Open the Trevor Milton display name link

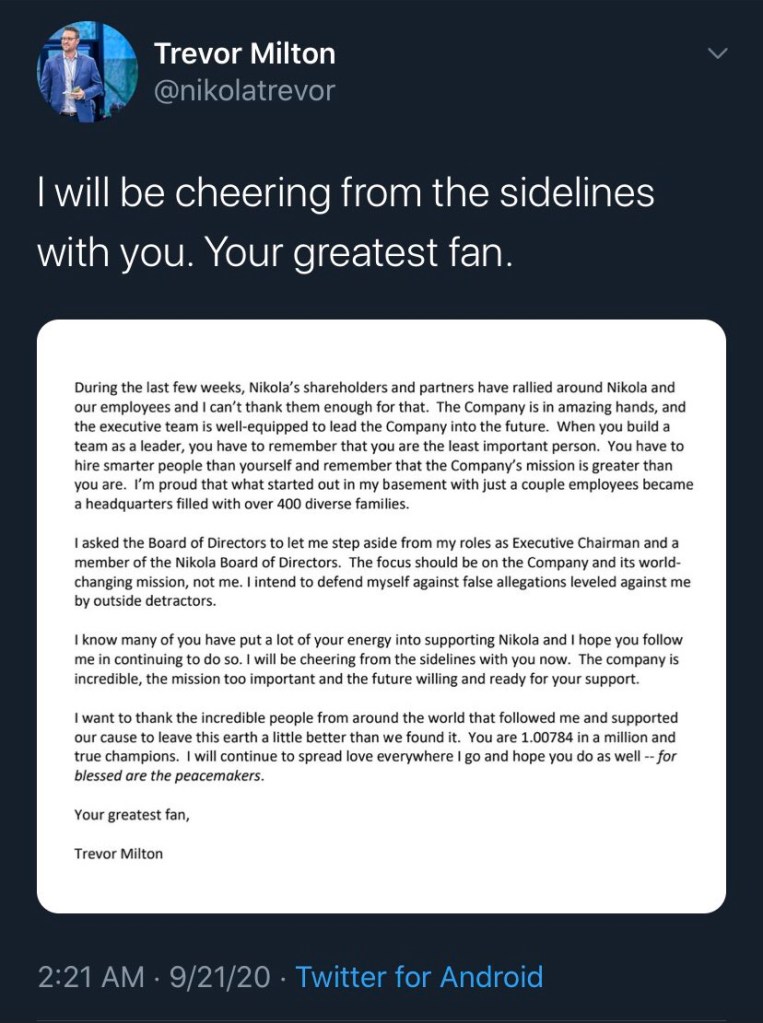[245, 53]
